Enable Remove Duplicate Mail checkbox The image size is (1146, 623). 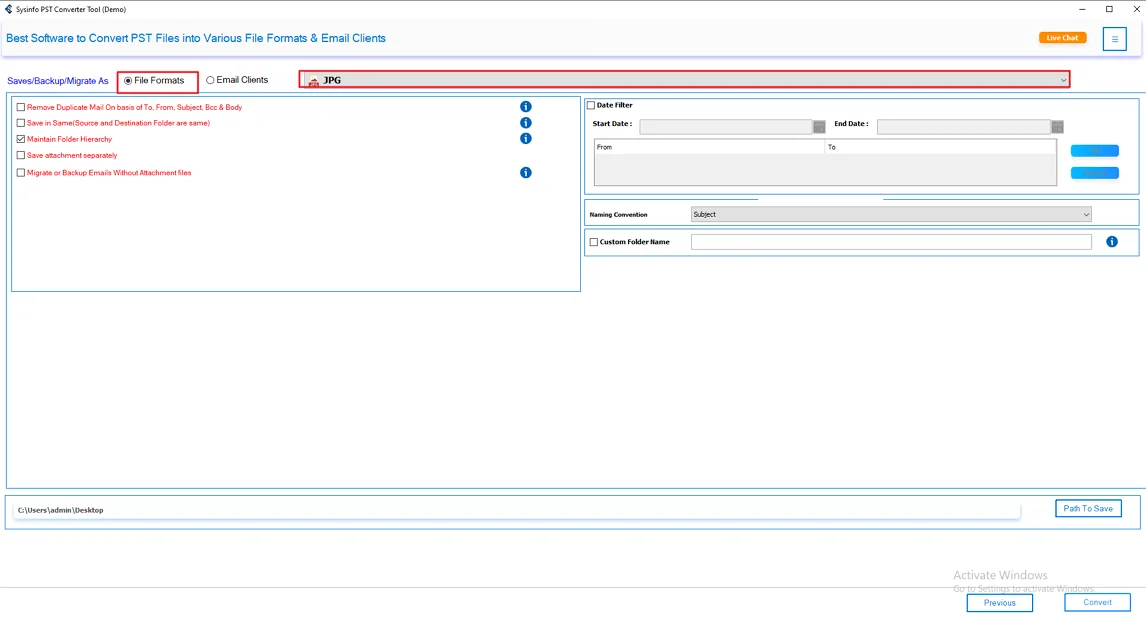[21, 107]
